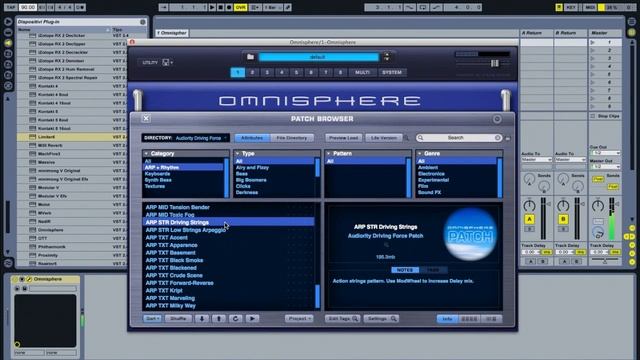
Task: Step to previous patch with up arrow
Action: [x=219, y=318]
